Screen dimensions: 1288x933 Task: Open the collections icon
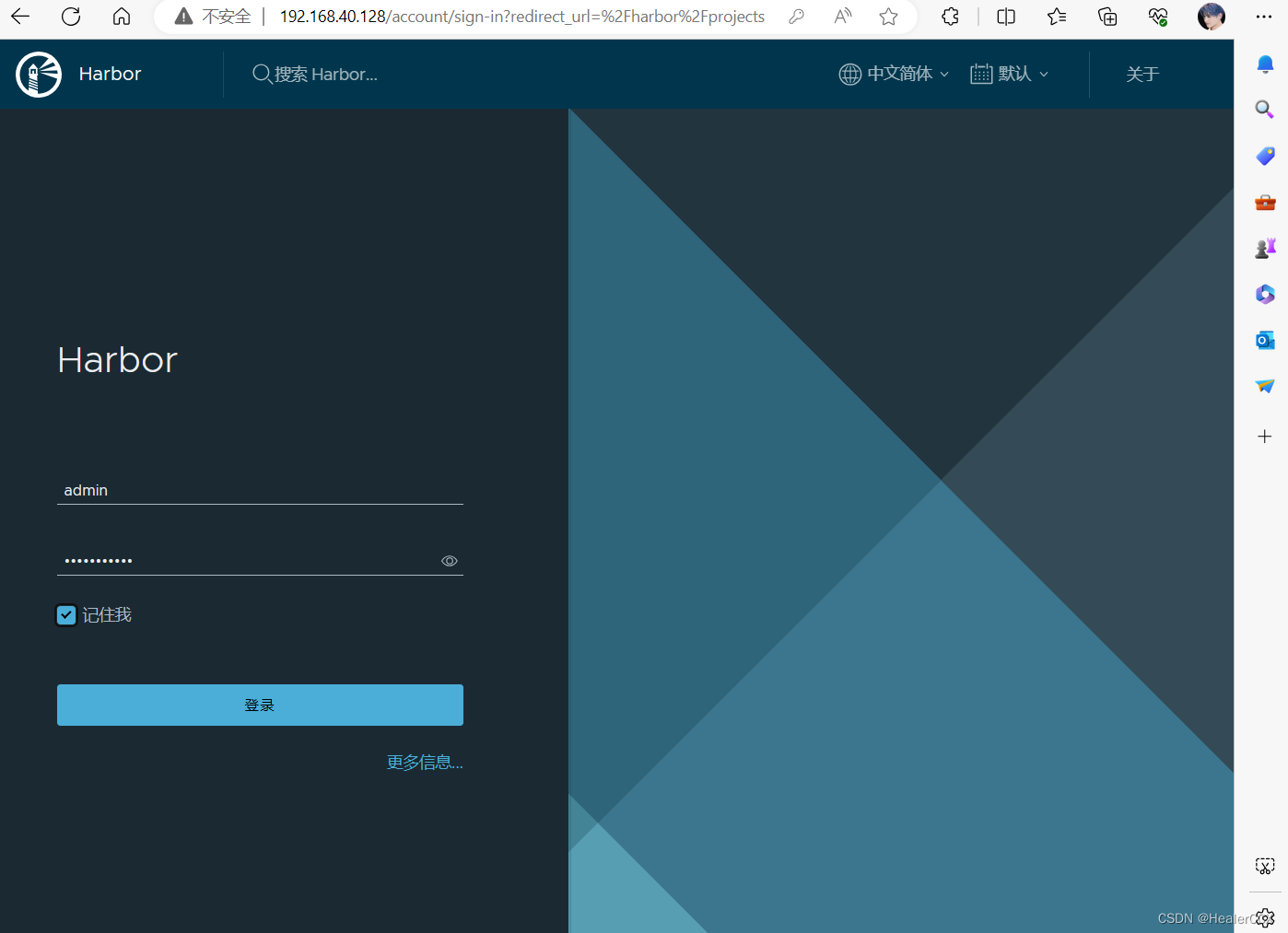coord(1107,17)
